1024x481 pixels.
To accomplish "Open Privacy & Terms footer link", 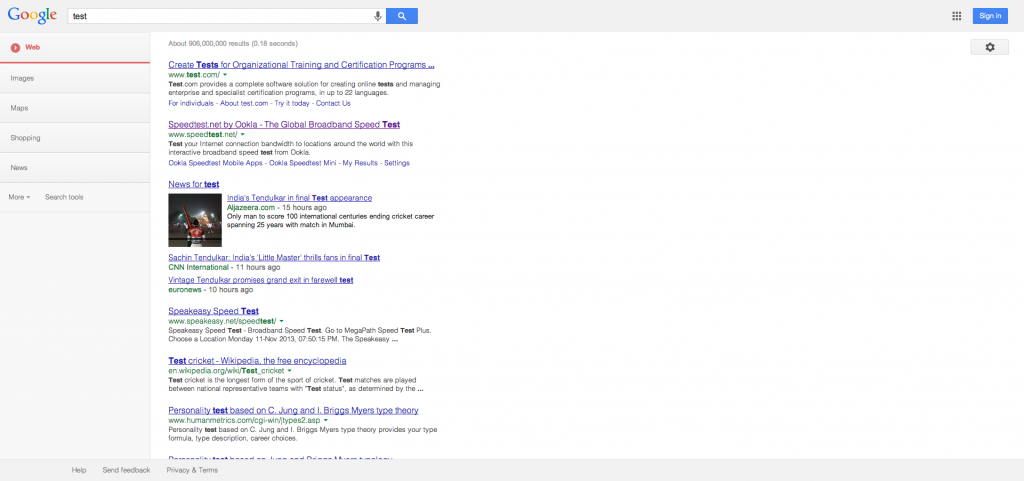I will click(192, 470).
